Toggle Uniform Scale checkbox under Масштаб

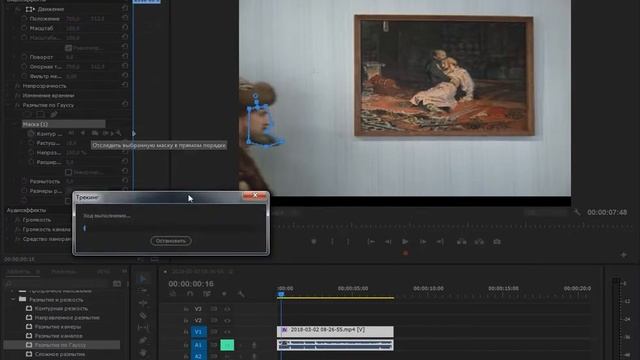69,48
